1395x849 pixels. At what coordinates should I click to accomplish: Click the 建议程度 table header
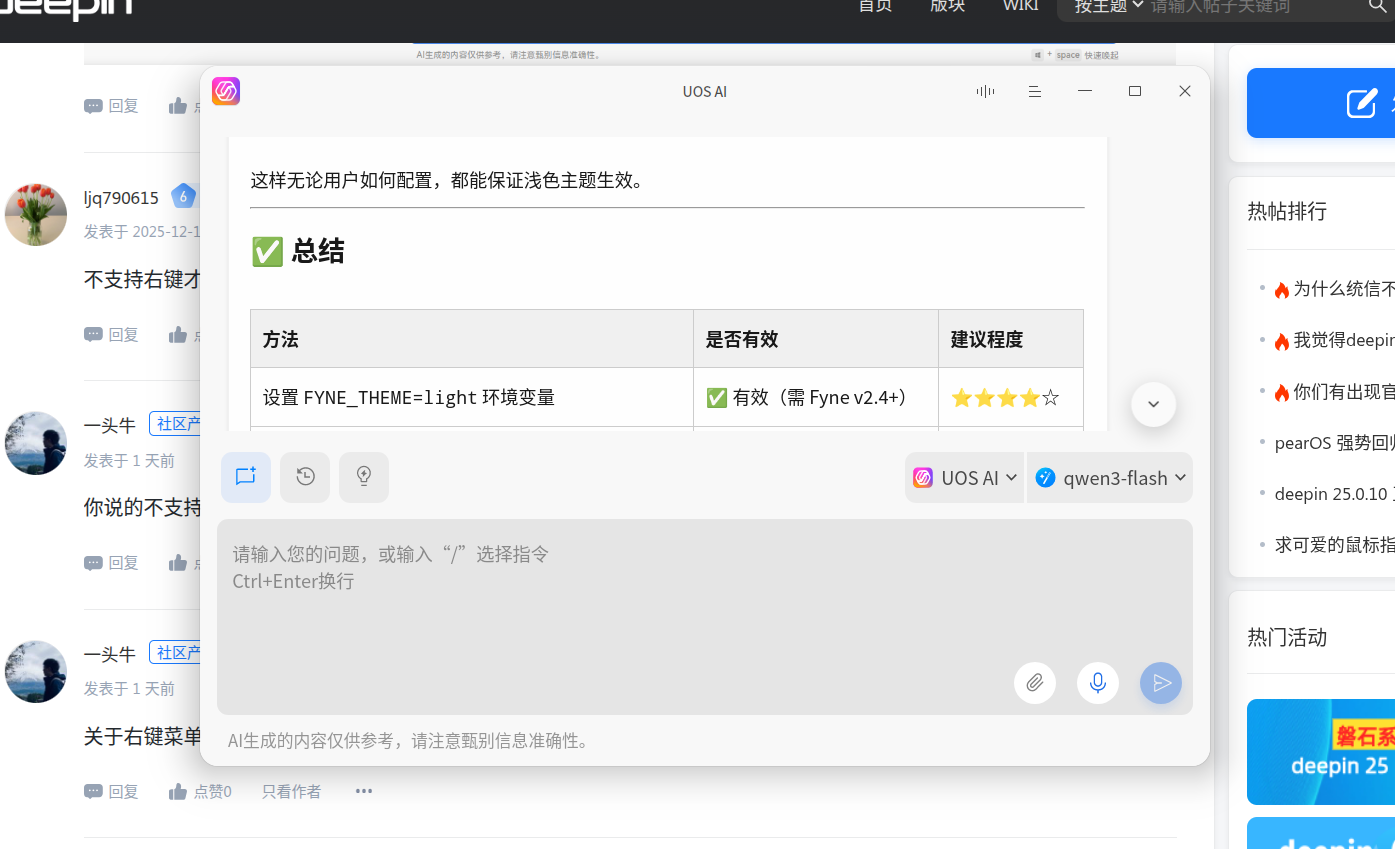point(1010,339)
